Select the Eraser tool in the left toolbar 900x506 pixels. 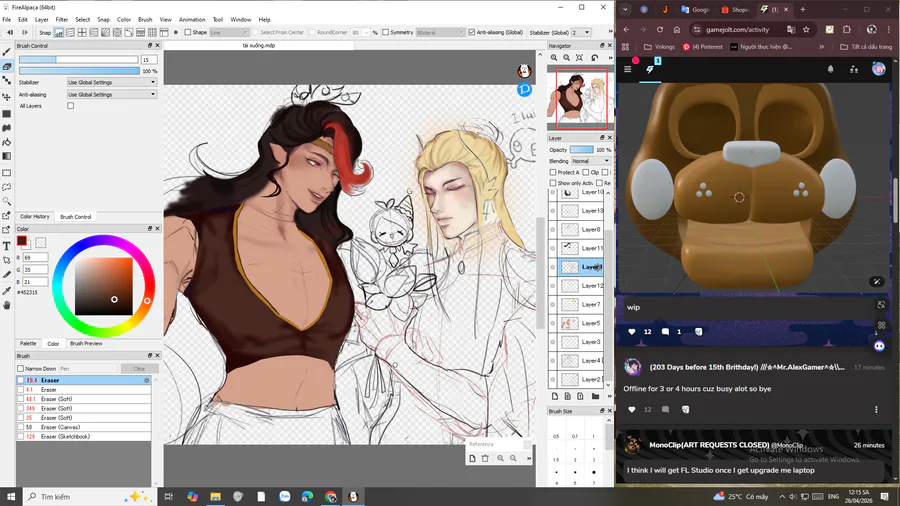[x=7, y=67]
